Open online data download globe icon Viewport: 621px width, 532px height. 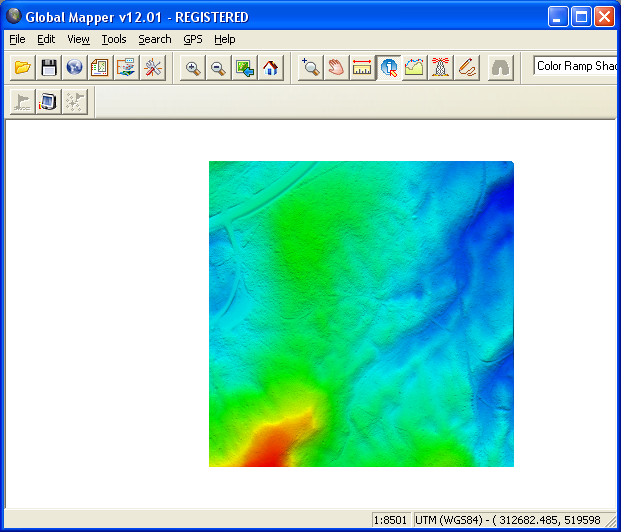[x=74, y=68]
